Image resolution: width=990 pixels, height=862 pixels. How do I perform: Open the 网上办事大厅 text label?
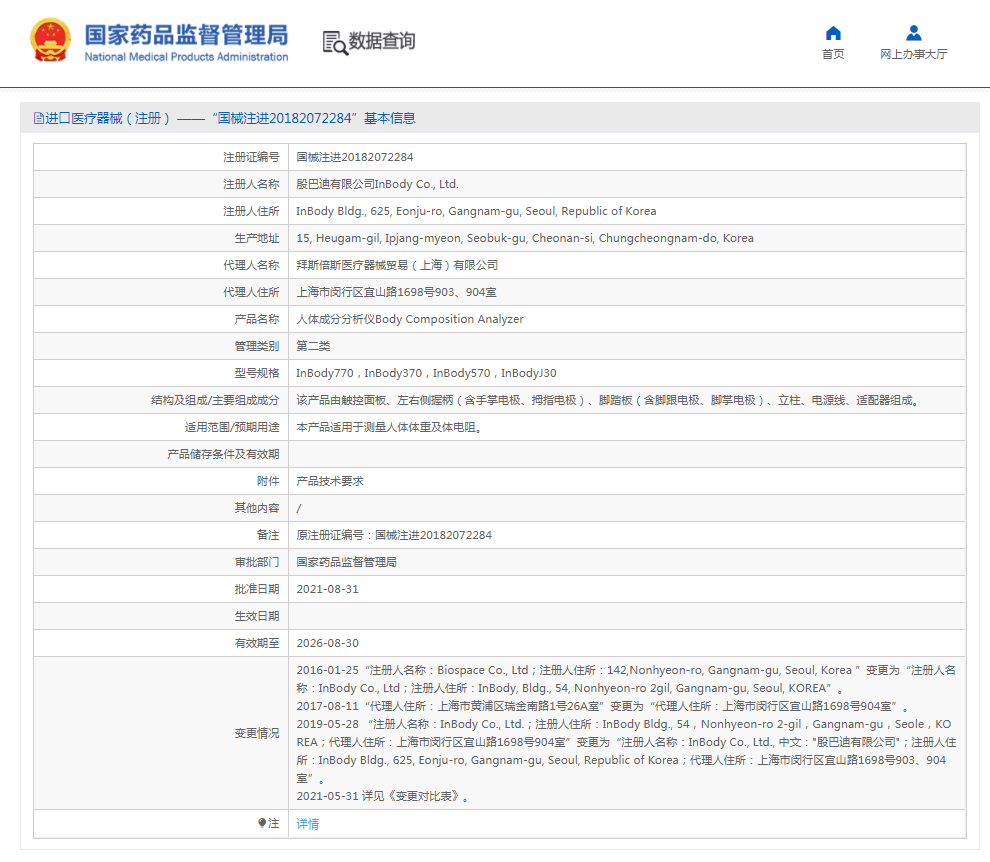(913, 54)
